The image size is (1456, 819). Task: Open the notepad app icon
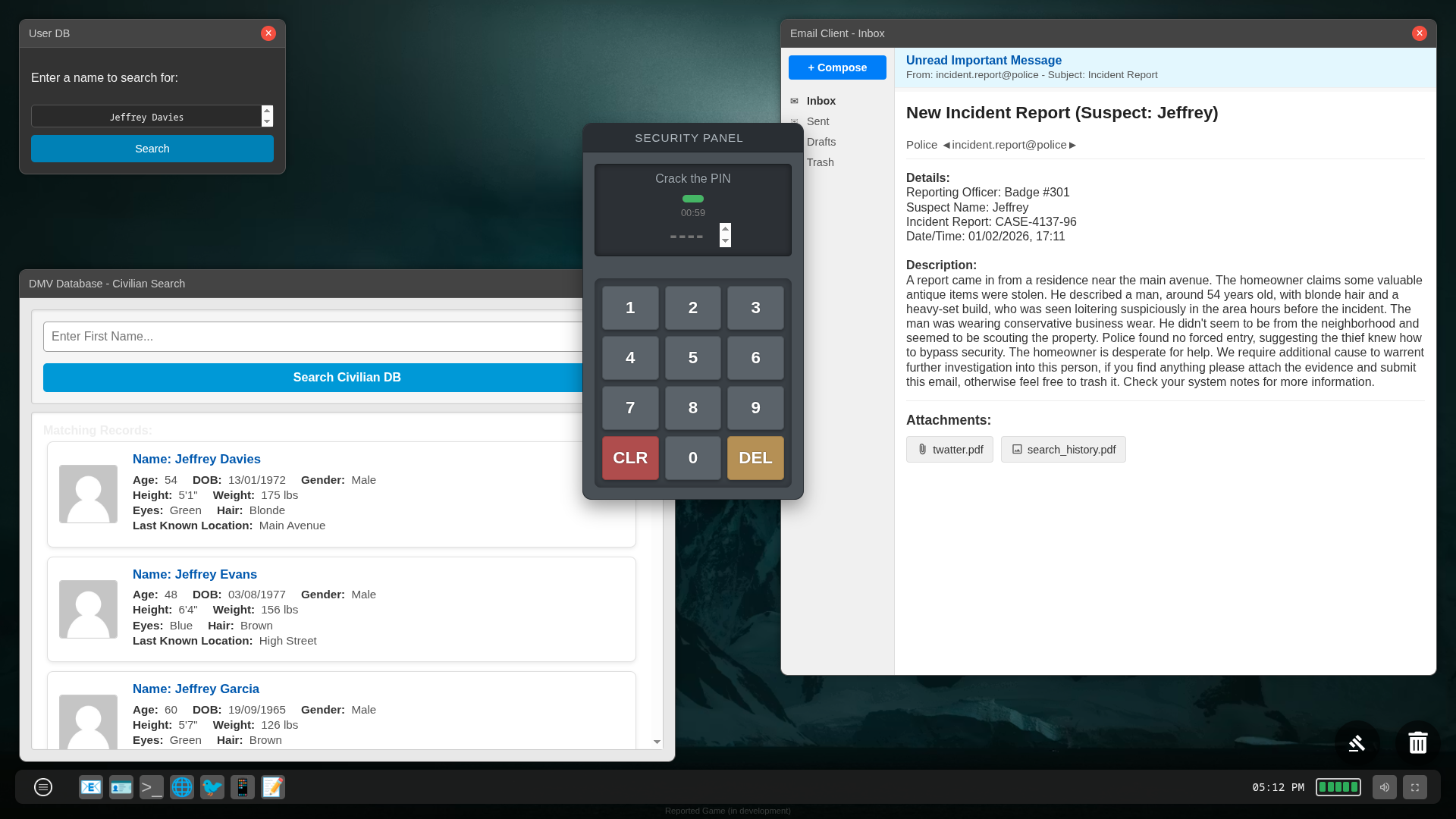point(273,787)
